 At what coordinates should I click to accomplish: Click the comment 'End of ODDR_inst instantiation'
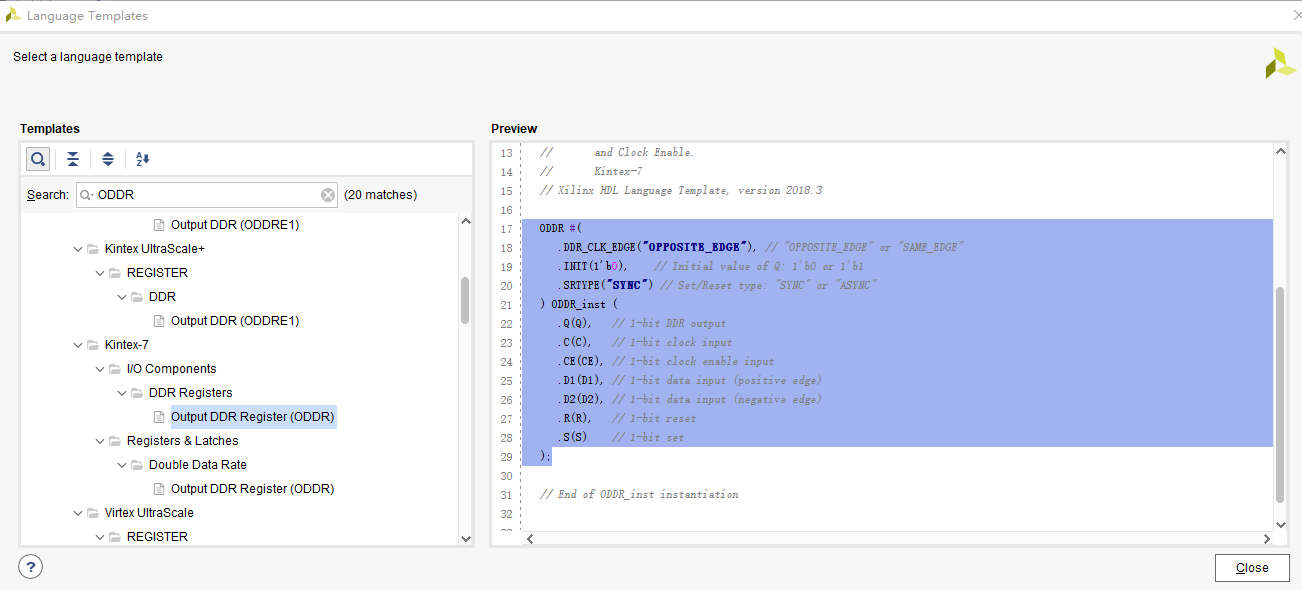639,494
